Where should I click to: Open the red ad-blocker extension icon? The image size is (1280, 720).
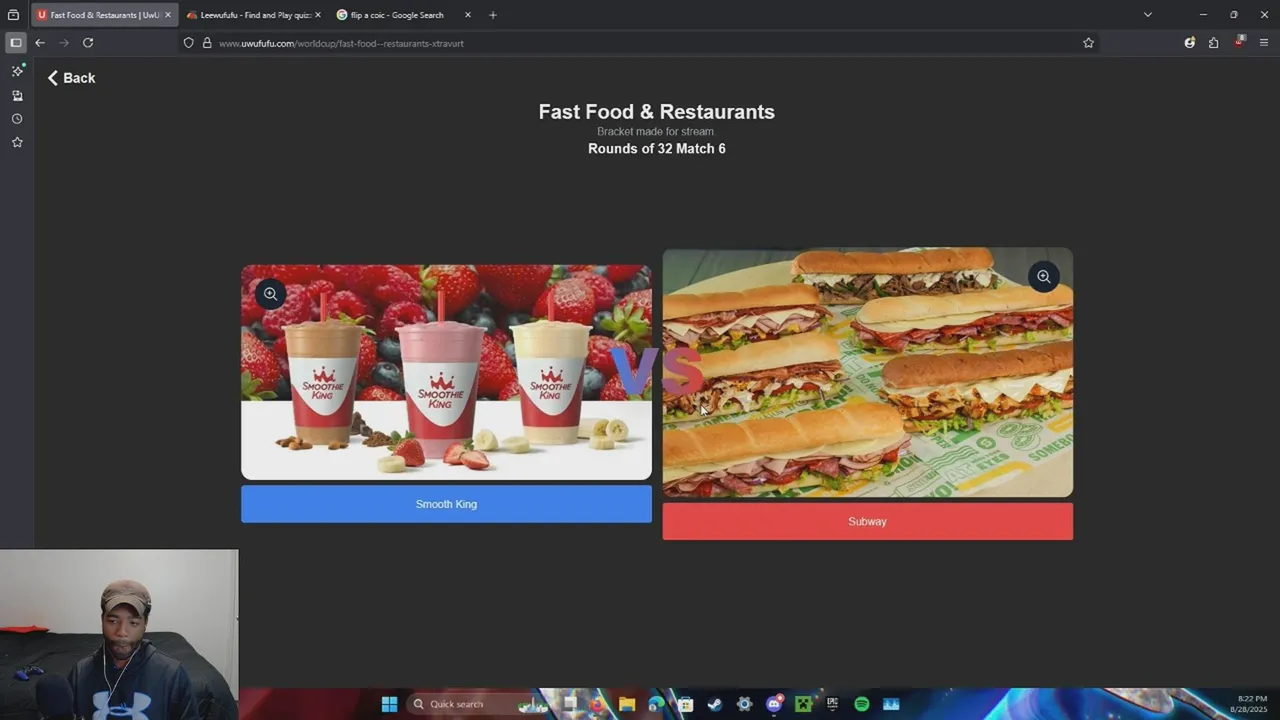pos(1239,42)
